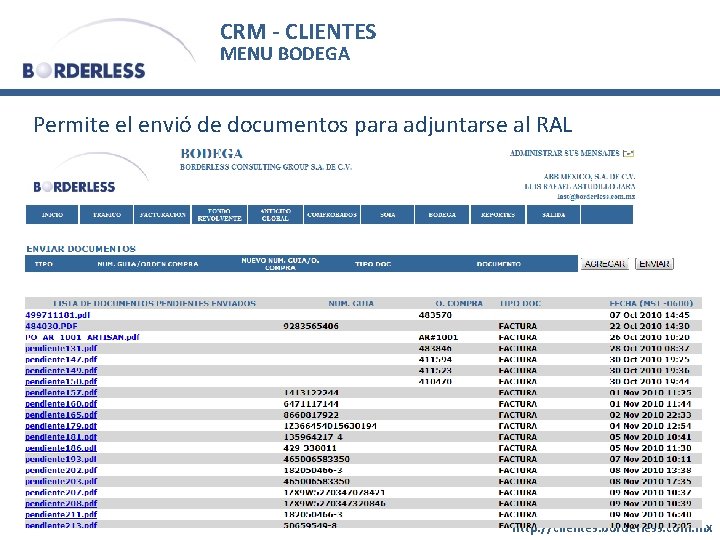Open pendiente157.pdf
The height and width of the screenshot is (540, 720).
click(x=61, y=393)
